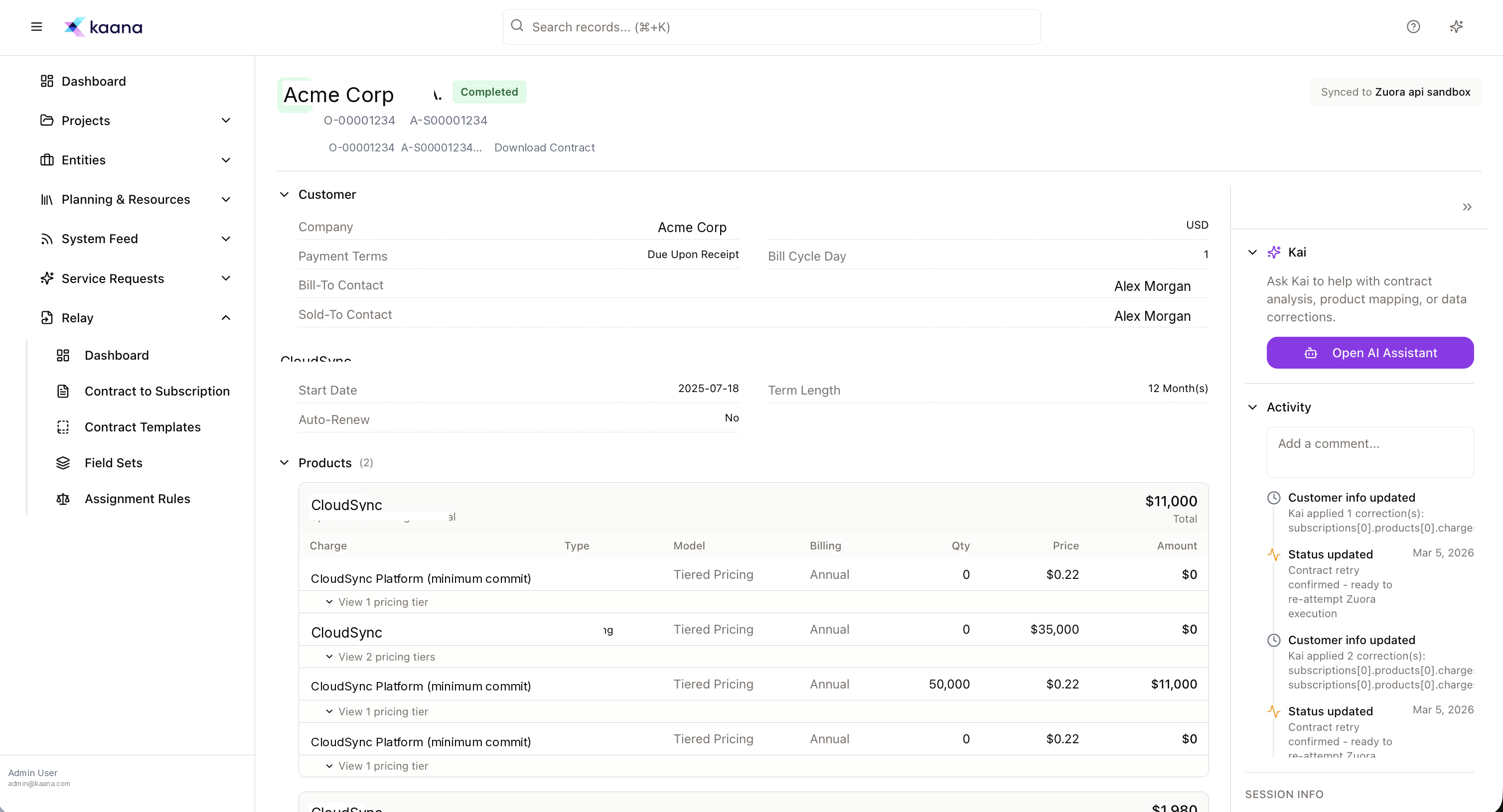
Task: Collapse the Customer section
Action: point(284,194)
